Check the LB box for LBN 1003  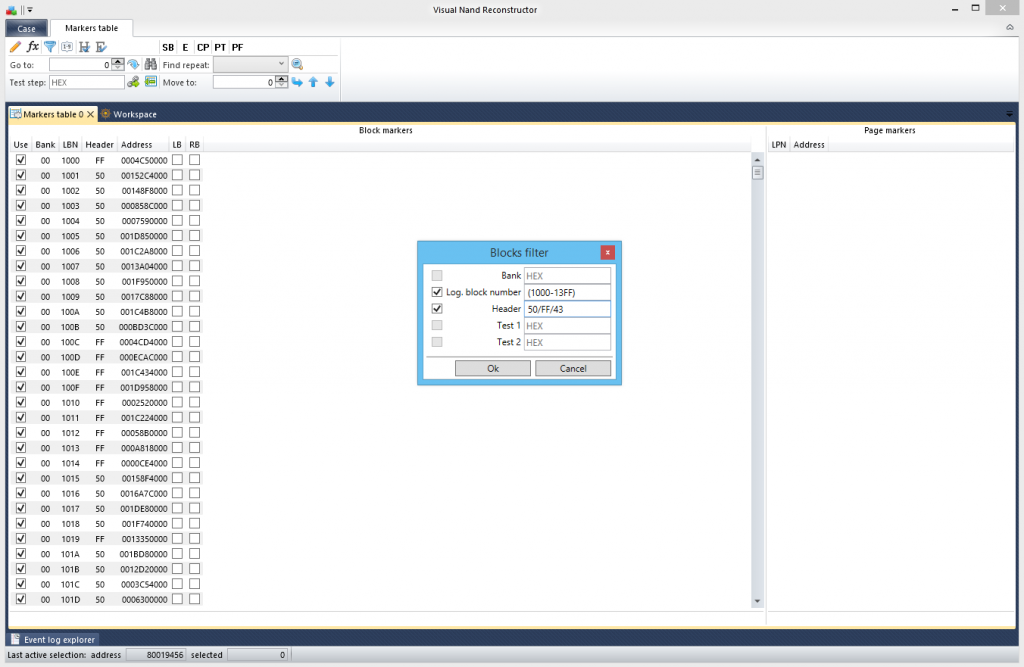click(177, 205)
